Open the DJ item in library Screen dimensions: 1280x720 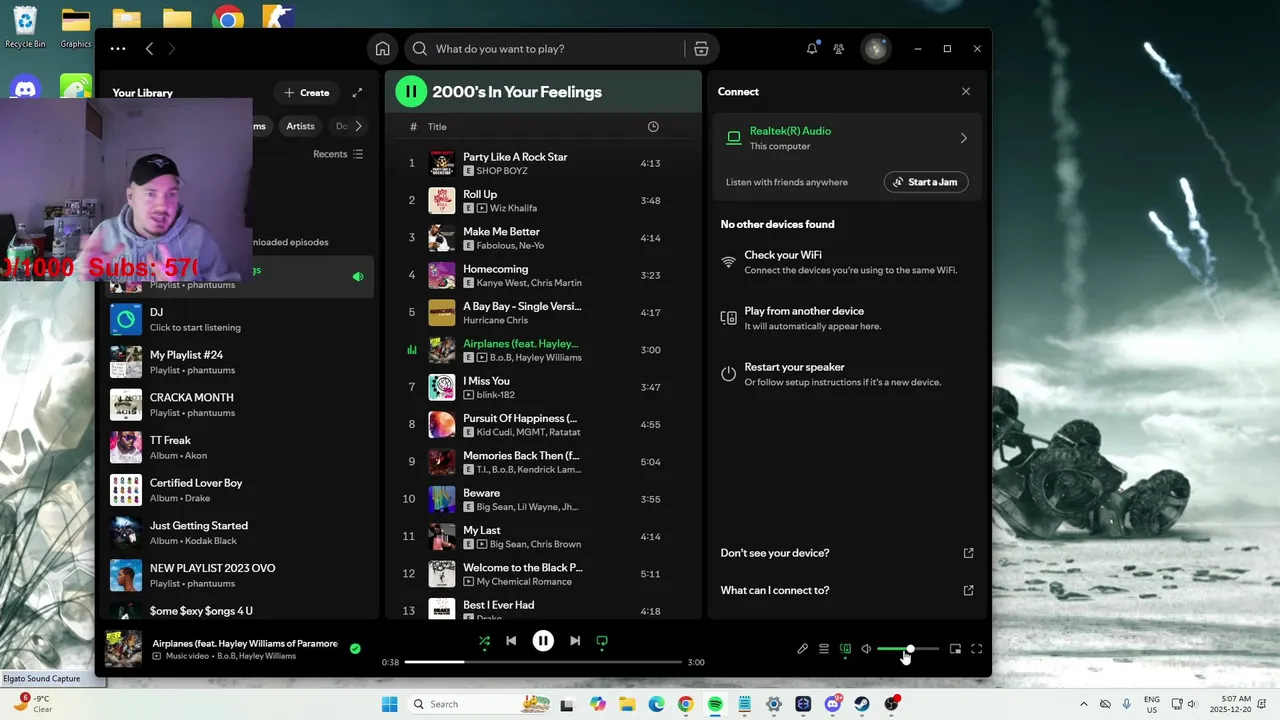240,319
